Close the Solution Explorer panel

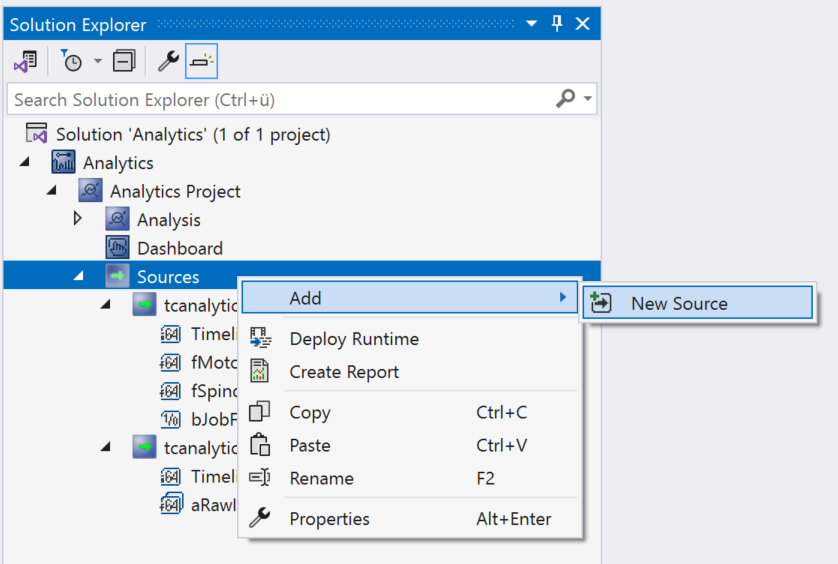[583, 24]
